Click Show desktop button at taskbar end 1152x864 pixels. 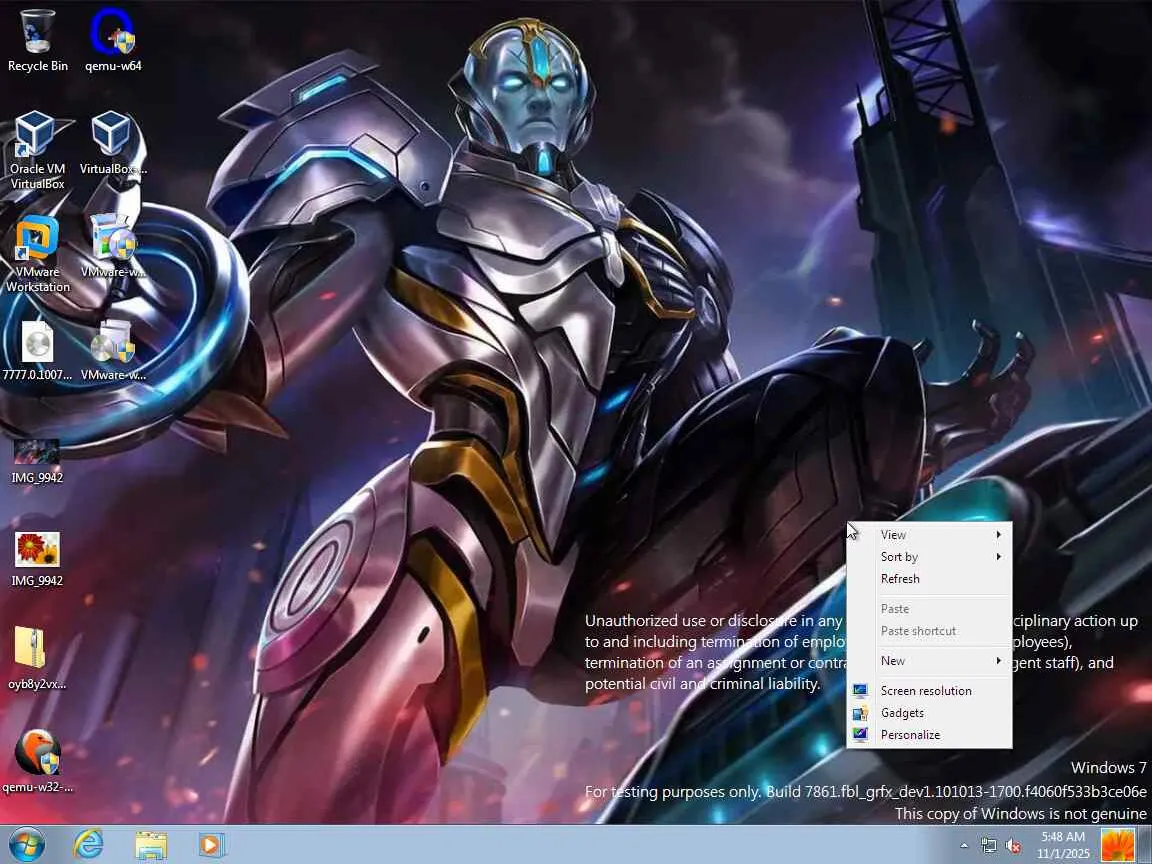[1144, 845]
